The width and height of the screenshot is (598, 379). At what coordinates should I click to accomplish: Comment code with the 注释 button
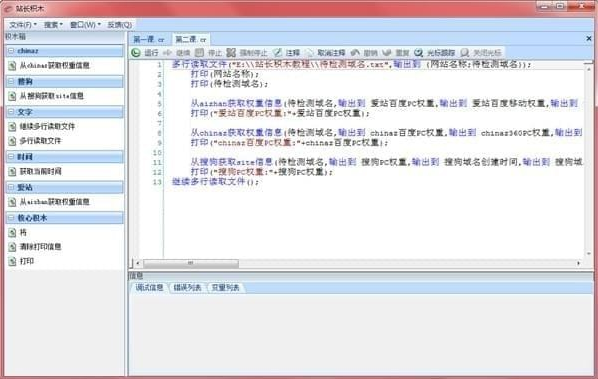286,53
